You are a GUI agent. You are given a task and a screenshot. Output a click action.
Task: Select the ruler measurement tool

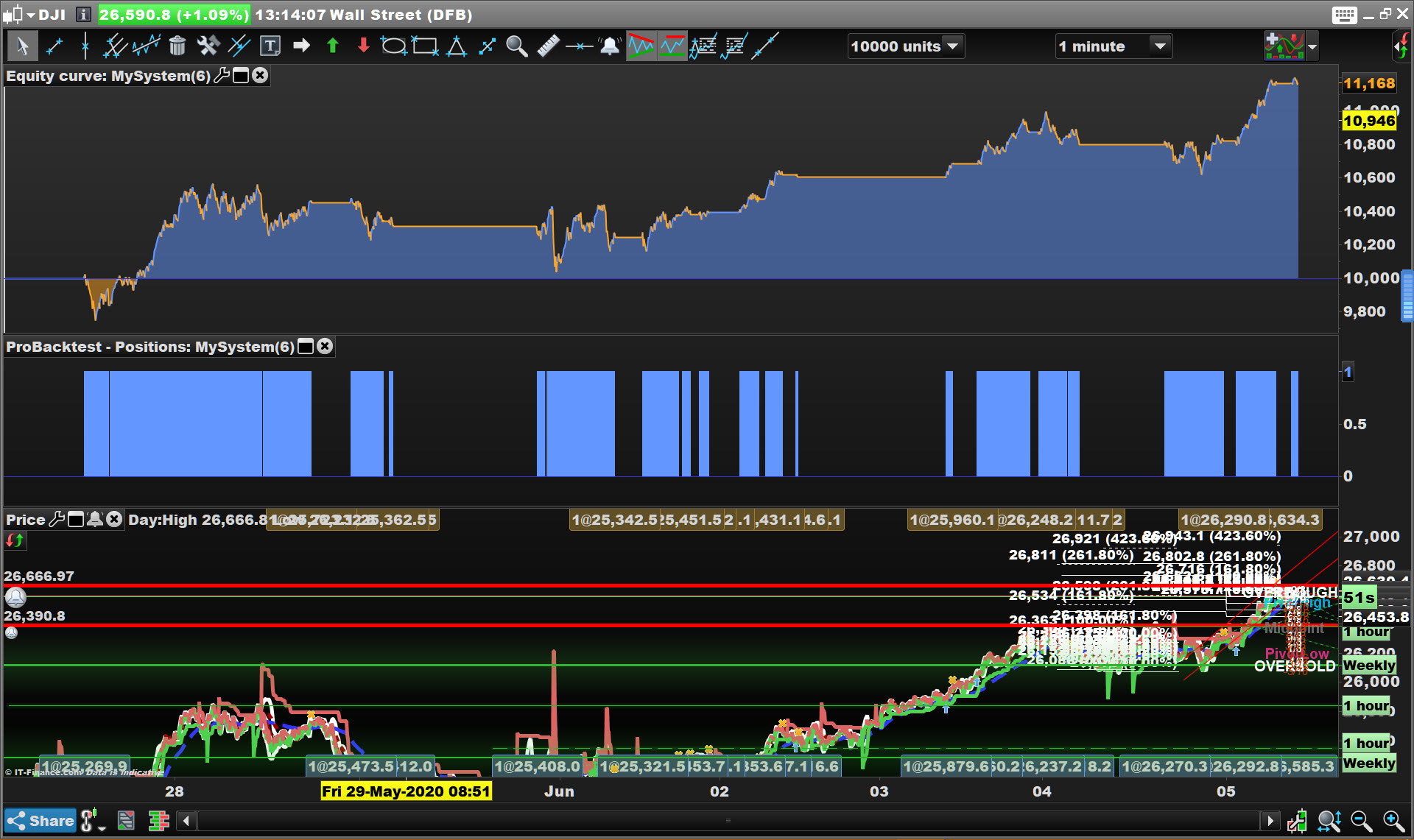tap(548, 46)
